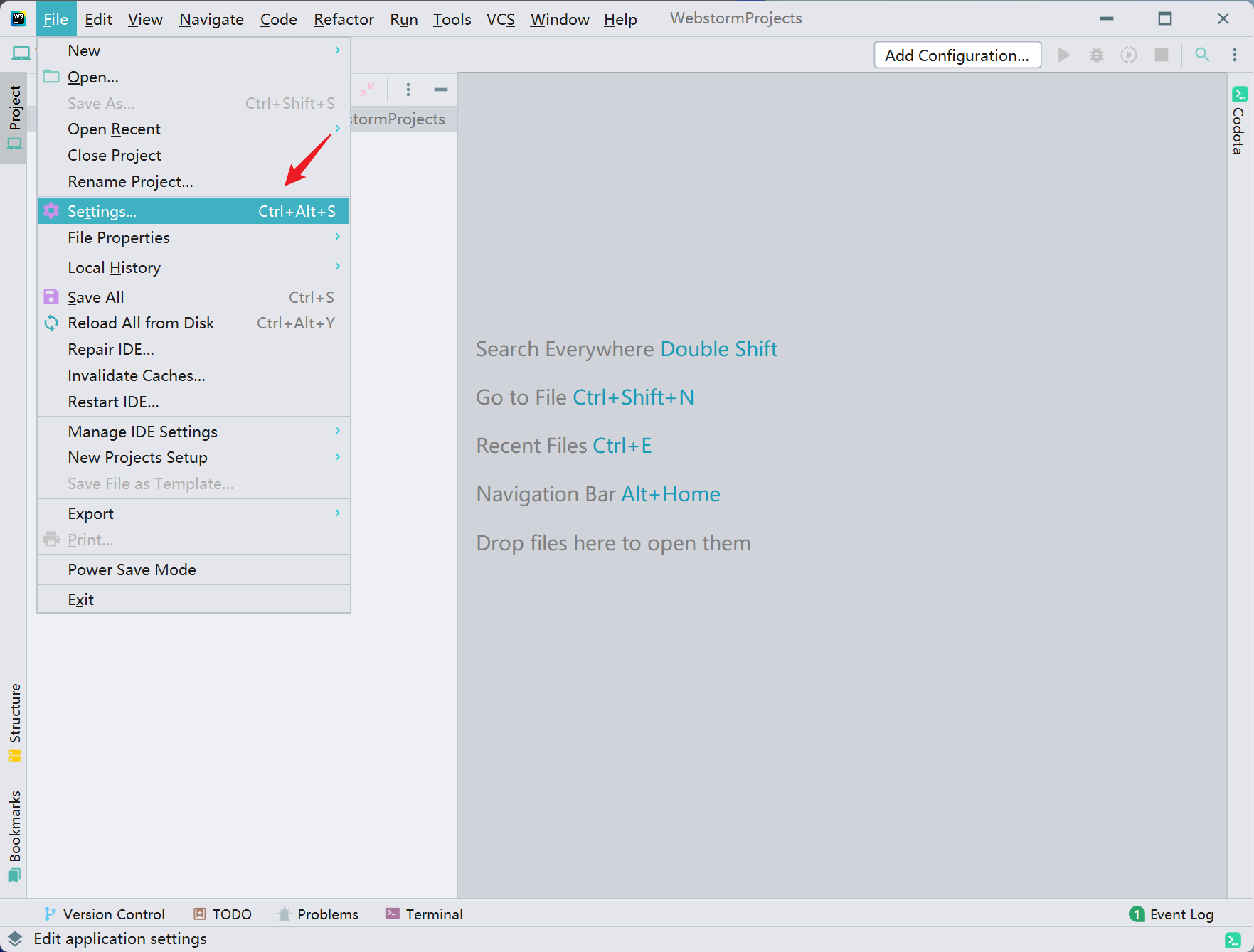This screenshot has height=952, width=1254.
Task: Hide the Project panel with the minus icon
Action: (x=441, y=90)
